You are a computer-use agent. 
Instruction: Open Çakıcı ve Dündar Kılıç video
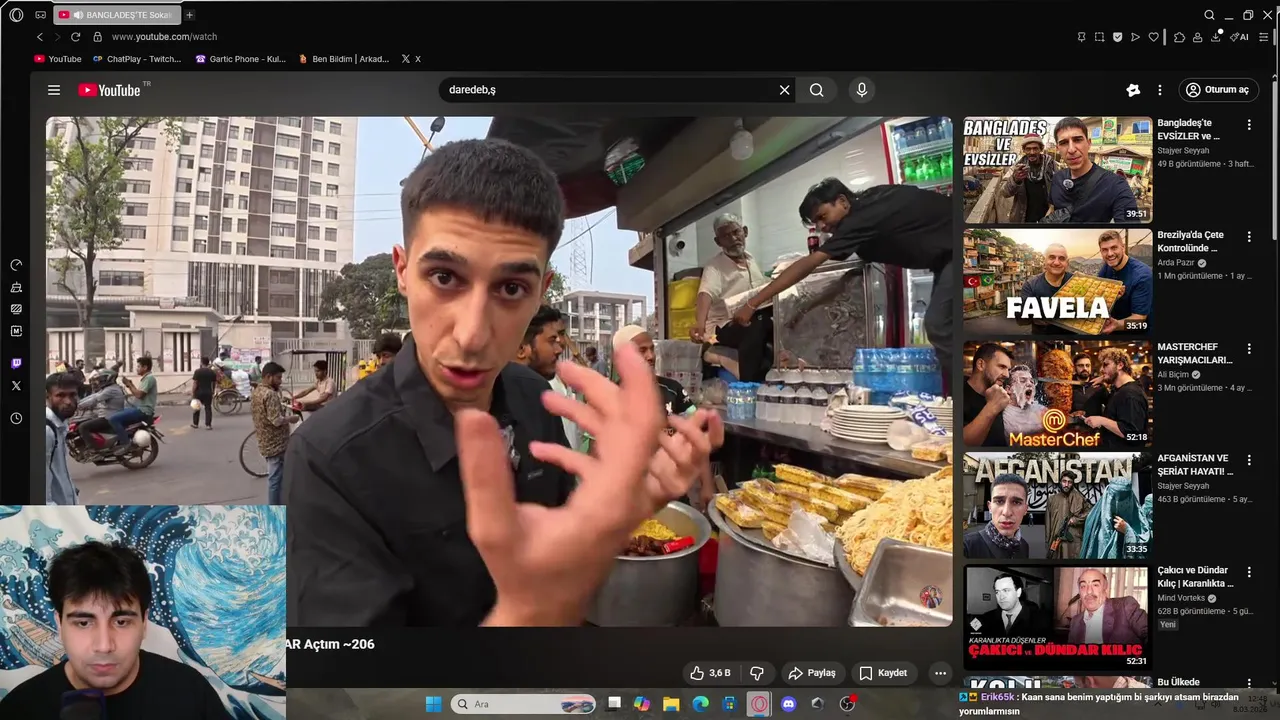pyautogui.click(x=1057, y=618)
